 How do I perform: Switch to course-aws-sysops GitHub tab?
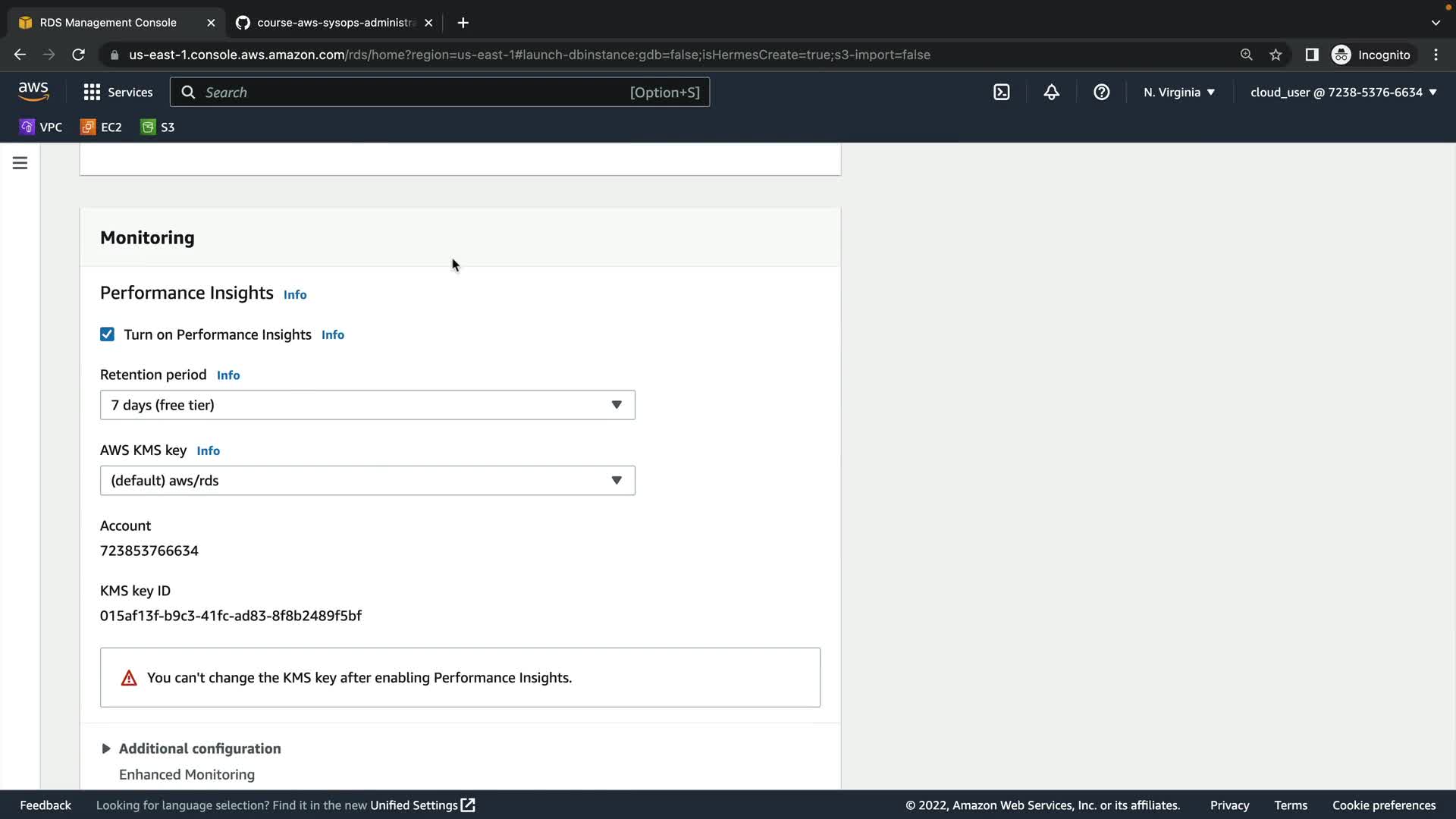(x=334, y=23)
